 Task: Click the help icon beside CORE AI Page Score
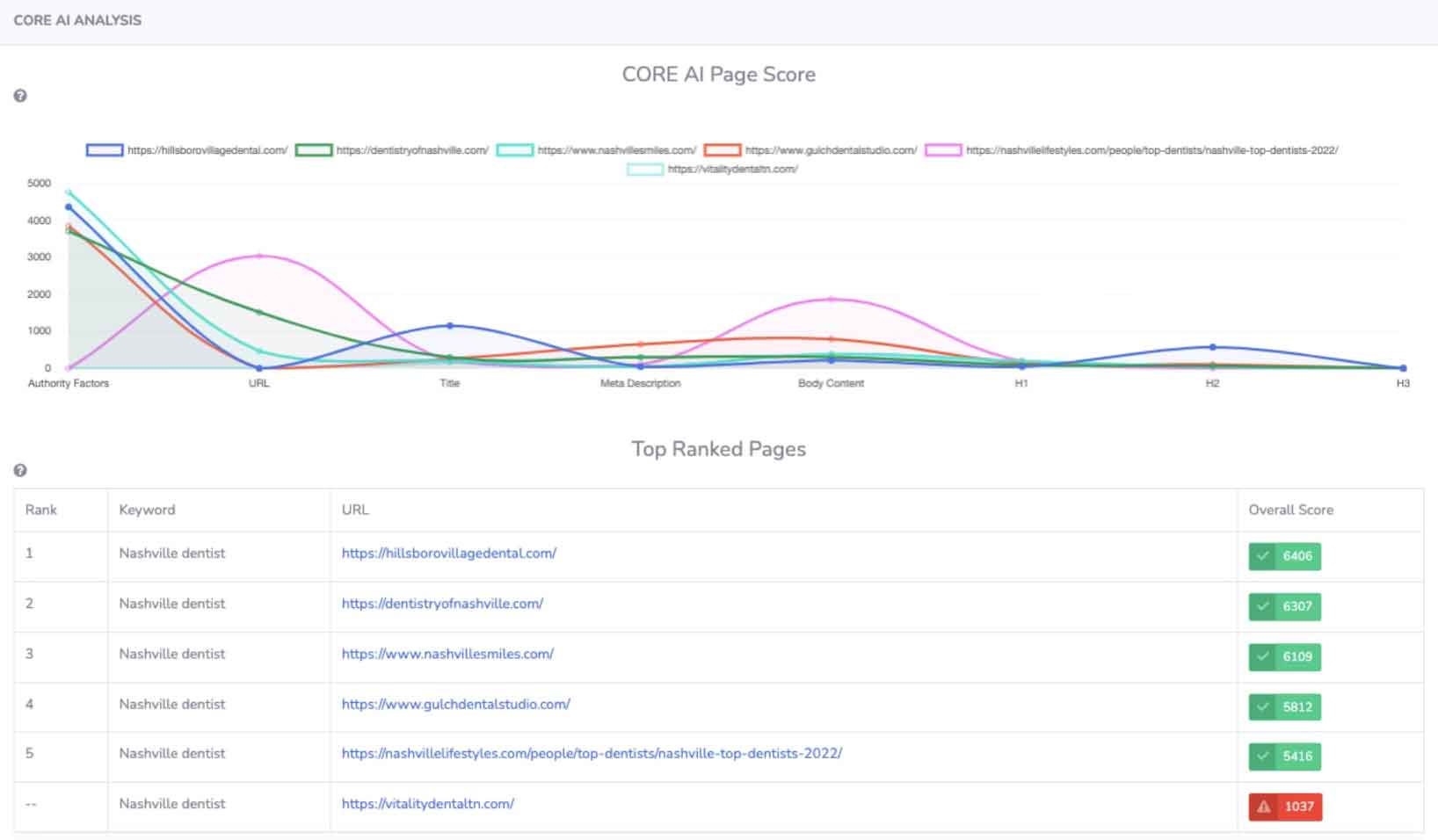click(x=20, y=96)
